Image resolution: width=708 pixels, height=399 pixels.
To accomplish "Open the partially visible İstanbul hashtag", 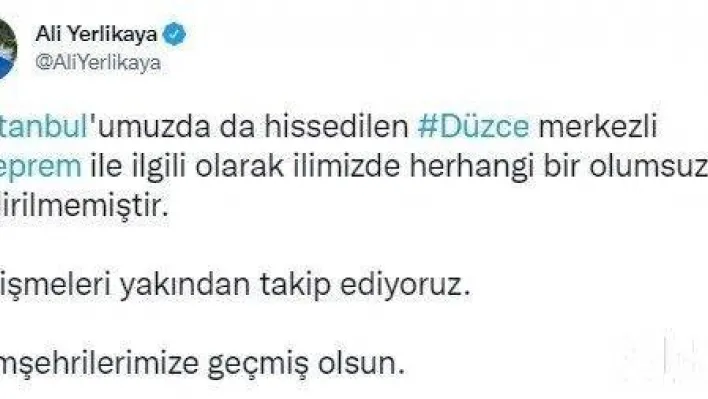I will 43,126.
